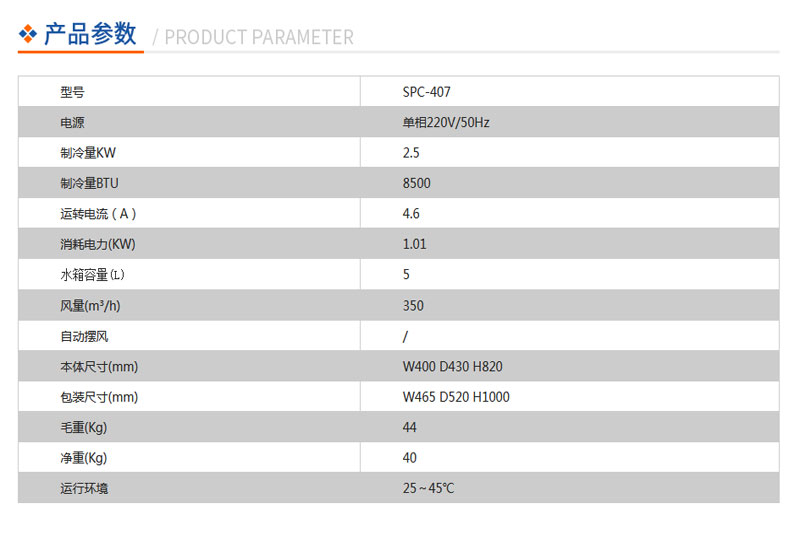Click the W400 D430 H820 dimensions value
This screenshot has width=800, height=544.
click(453, 366)
